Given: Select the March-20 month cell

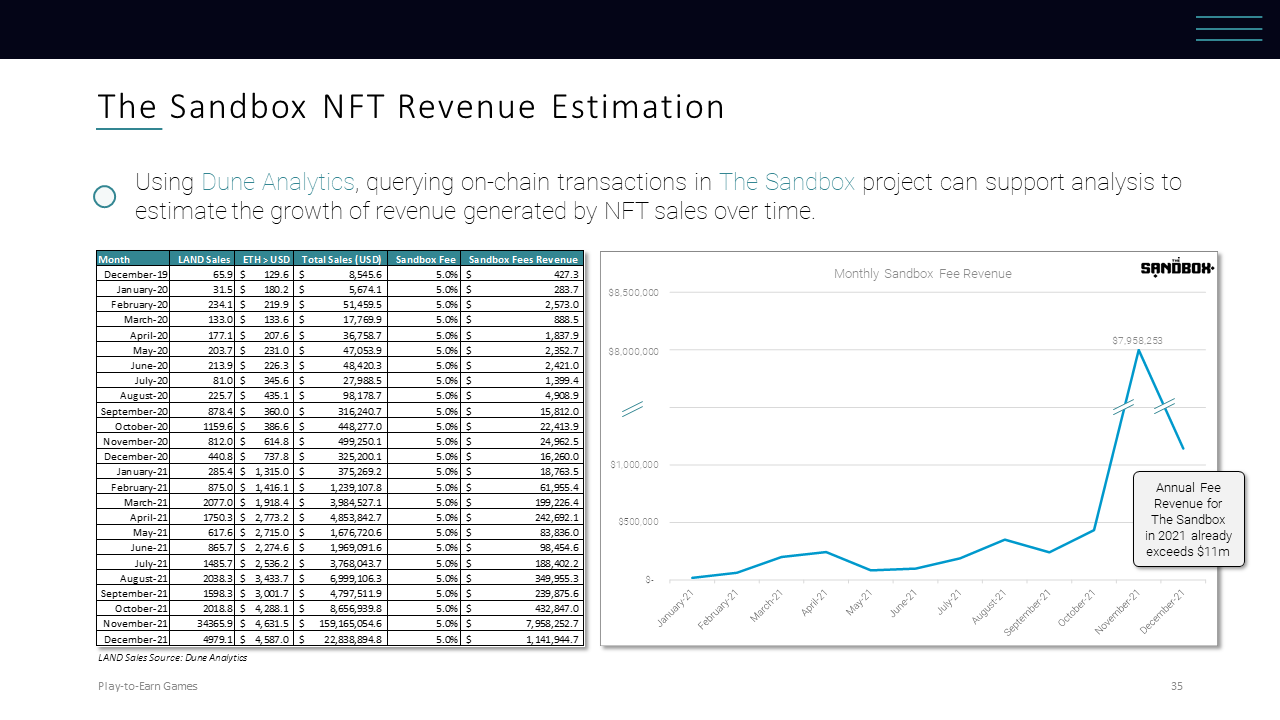Looking at the screenshot, I should [x=132, y=320].
